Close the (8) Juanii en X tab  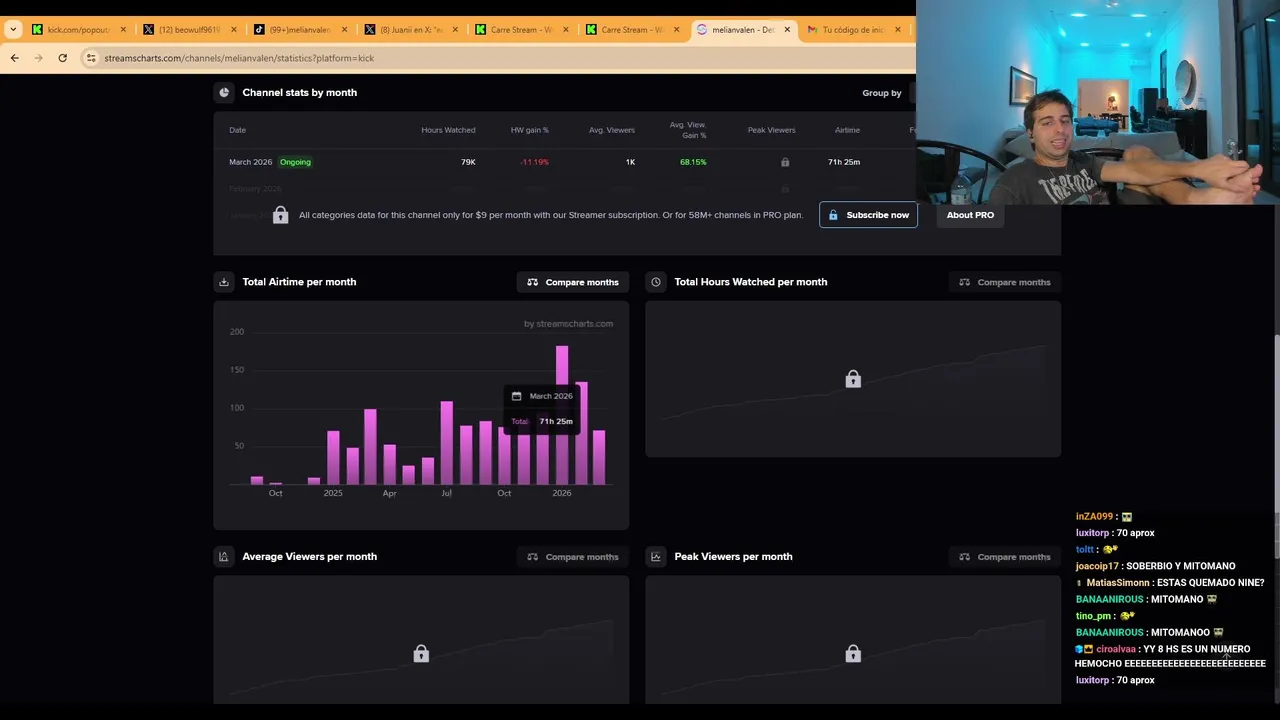coord(455,30)
